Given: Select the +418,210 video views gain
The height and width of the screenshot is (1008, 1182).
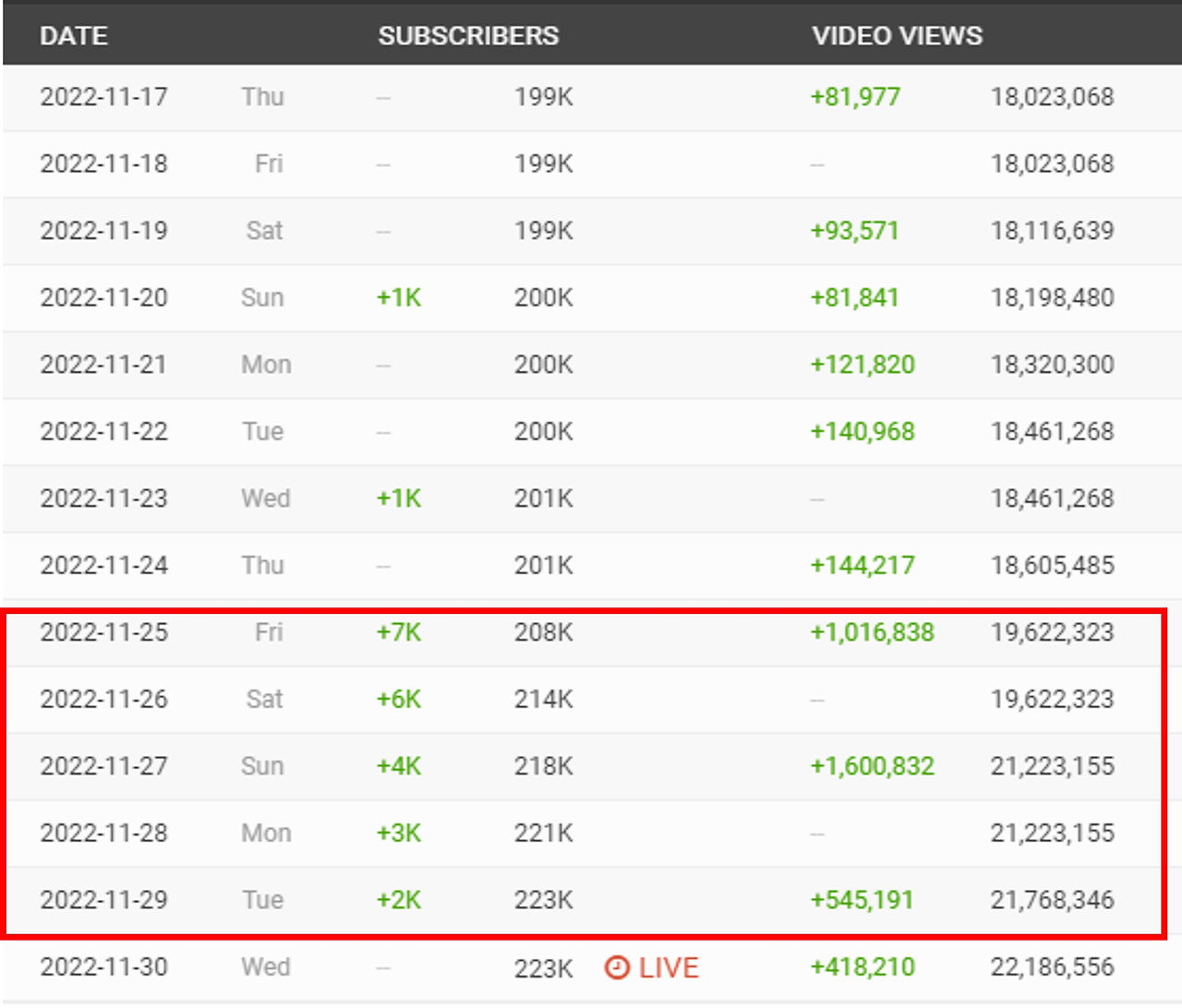Looking at the screenshot, I should click(x=862, y=967).
